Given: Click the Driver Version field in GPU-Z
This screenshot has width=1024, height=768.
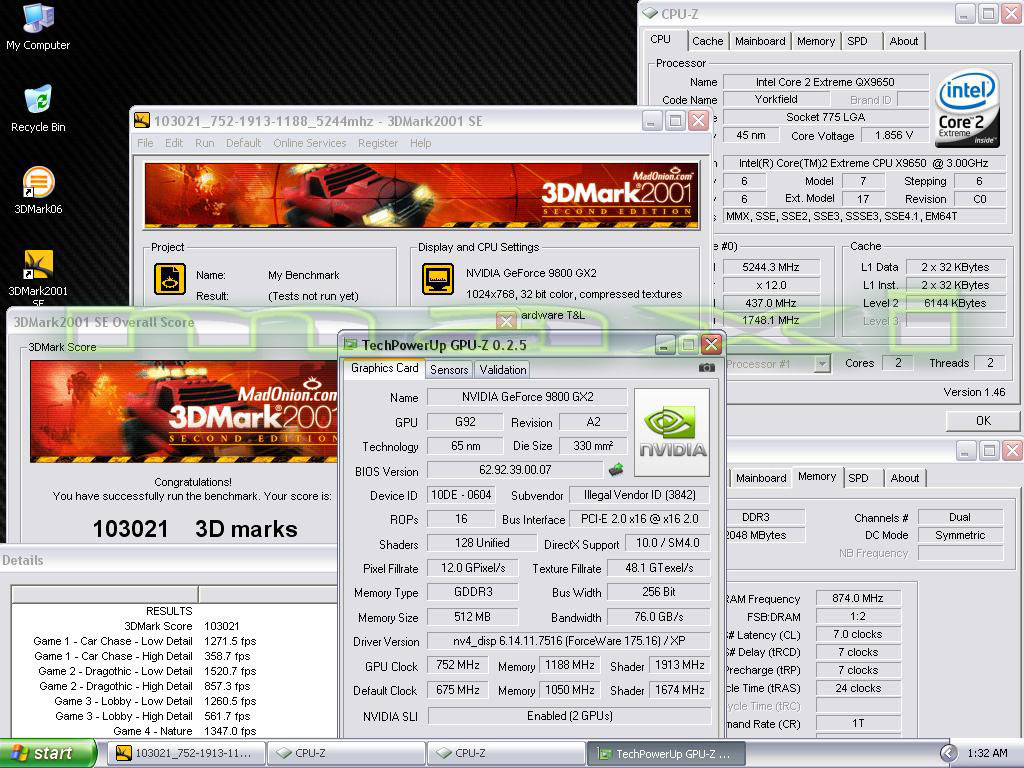Looking at the screenshot, I should point(569,641).
